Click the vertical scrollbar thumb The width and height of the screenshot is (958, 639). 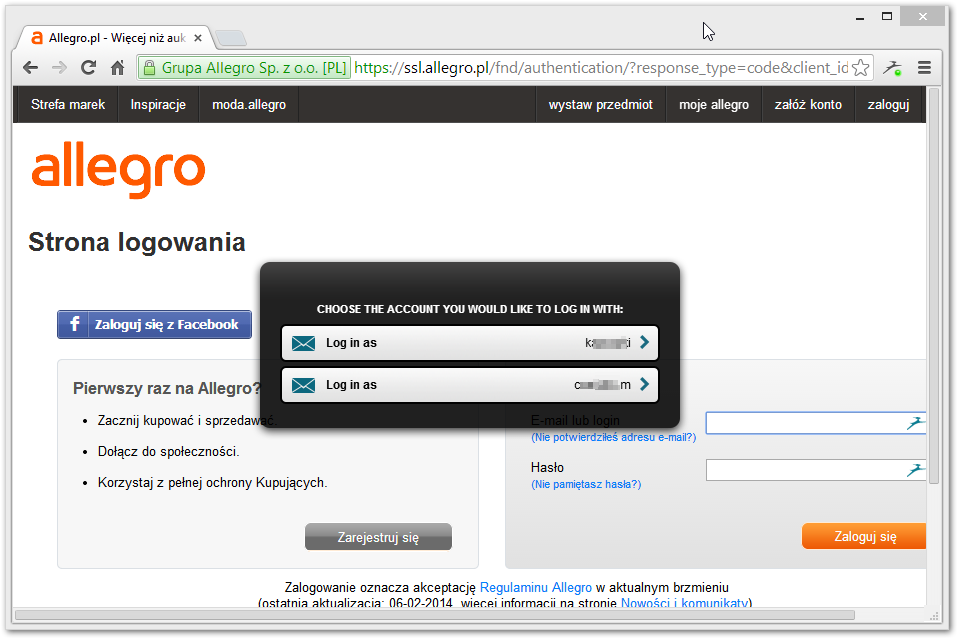(x=934, y=287)
